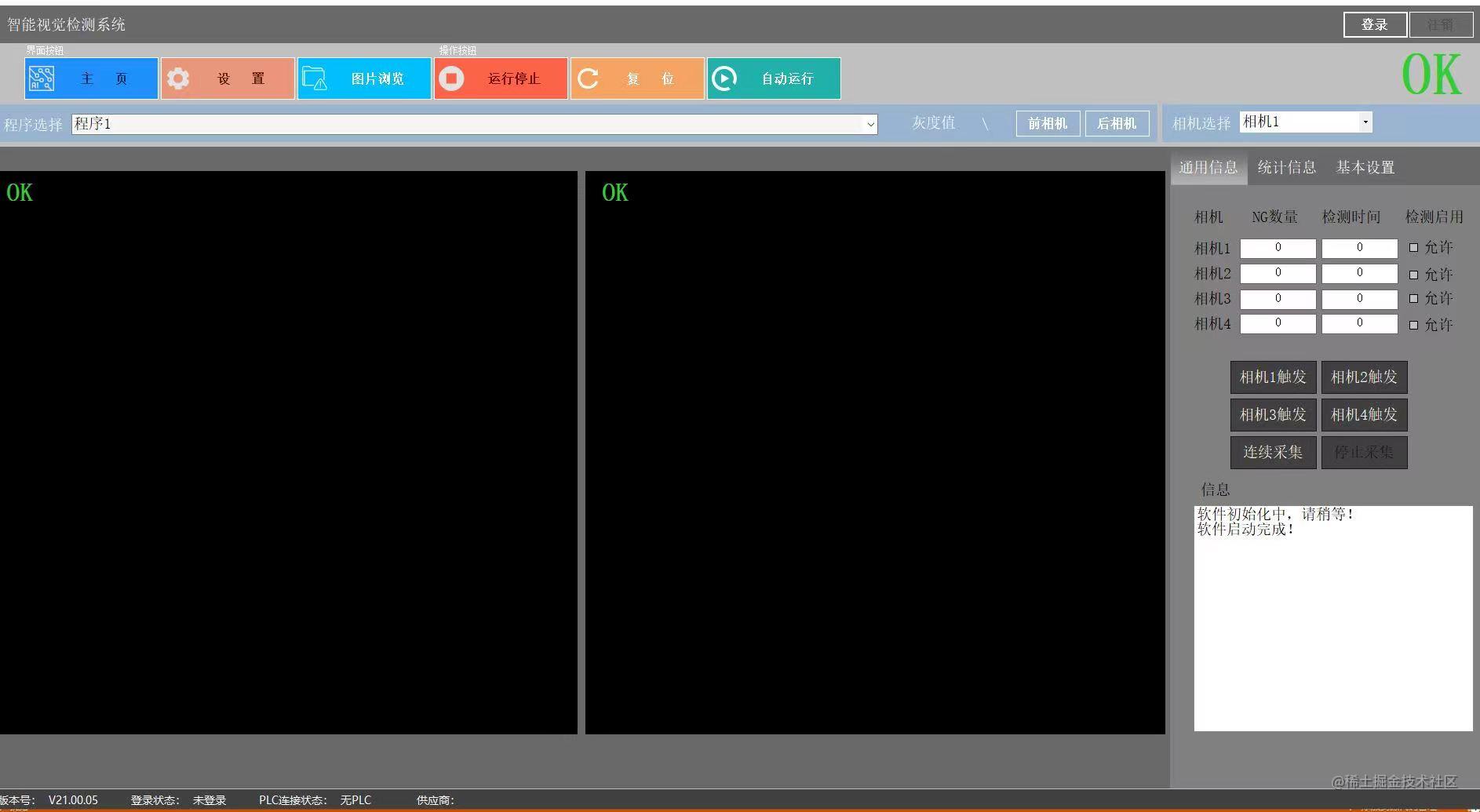Click the version number V21.00.05
1480x812 pixels.
pos(73,800)
